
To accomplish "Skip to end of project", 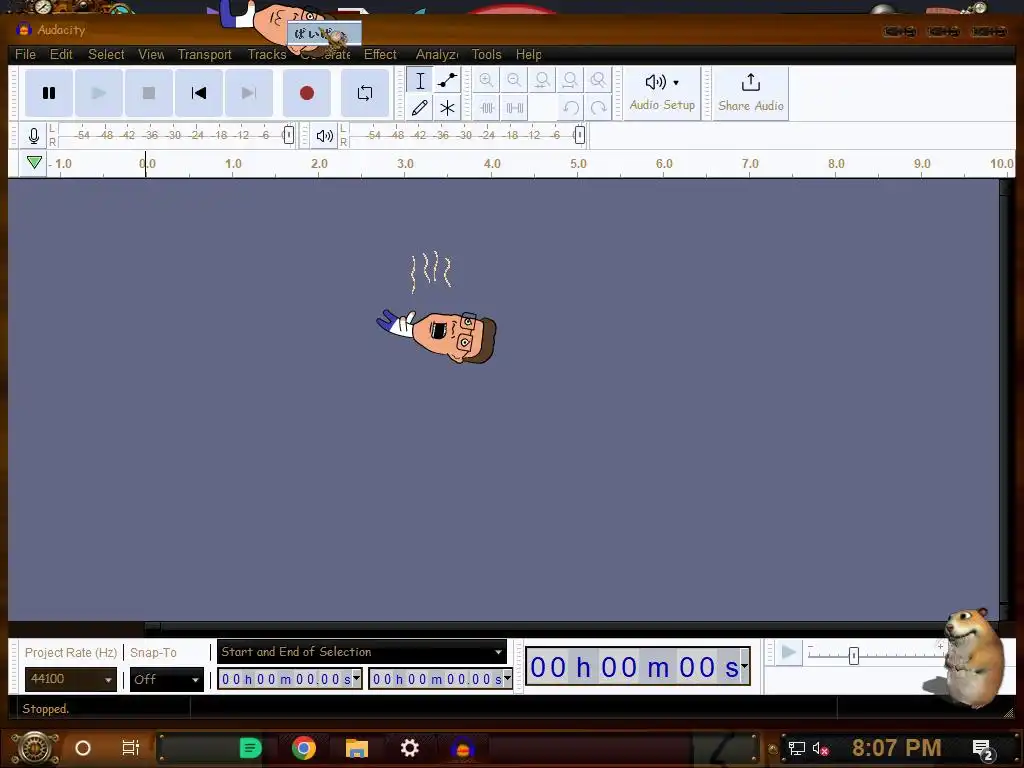I will tap(249, 93).
